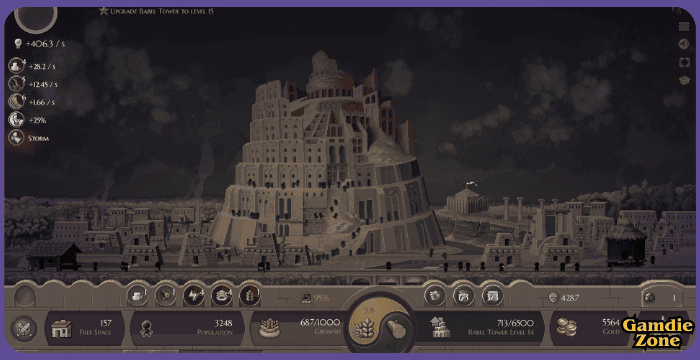This screenshot has height=360, width=700.
Task: Click the wood production +12.45/s icon
Action: [x=17, y=84]
